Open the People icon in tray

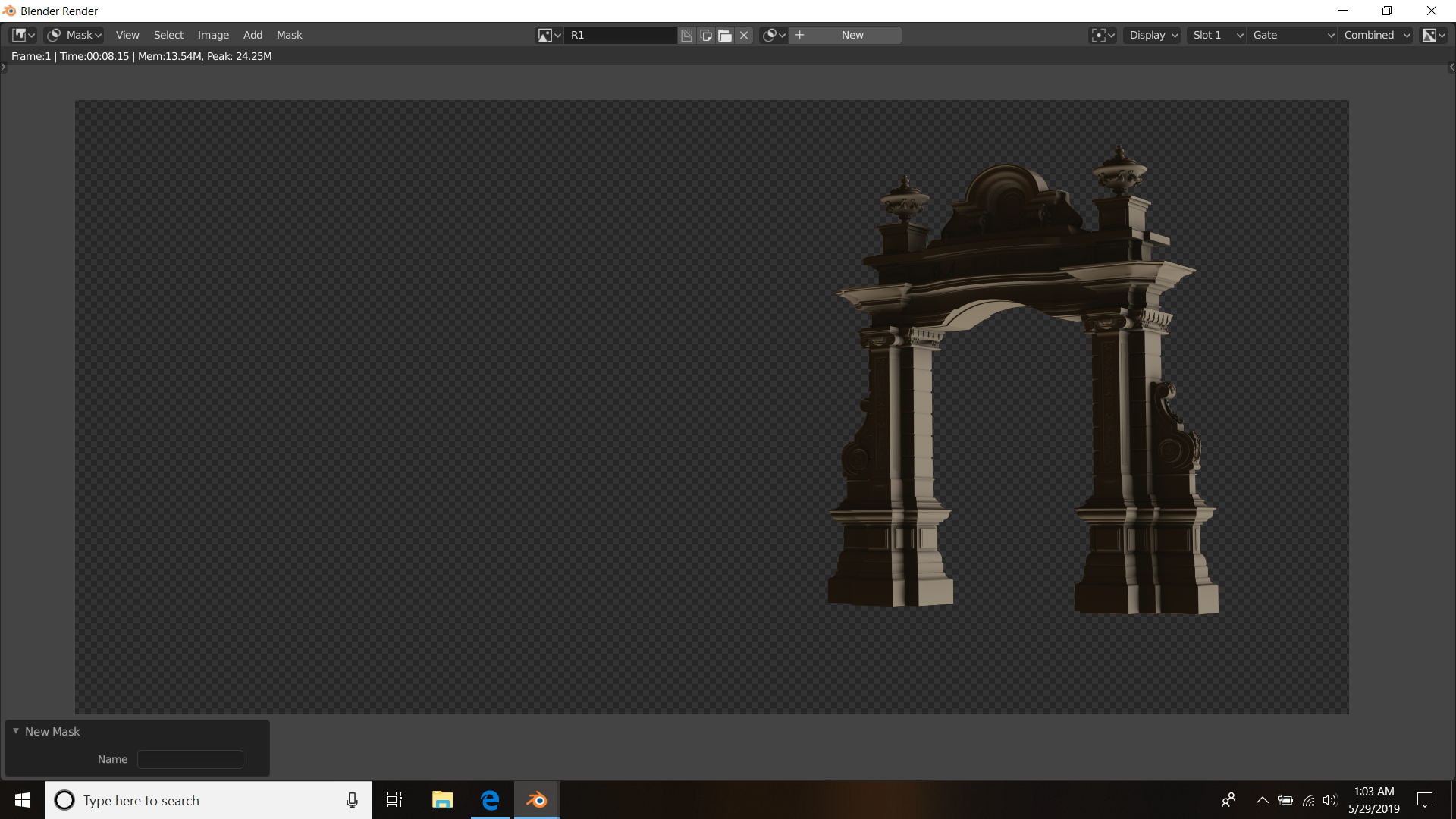[1228, 800]
